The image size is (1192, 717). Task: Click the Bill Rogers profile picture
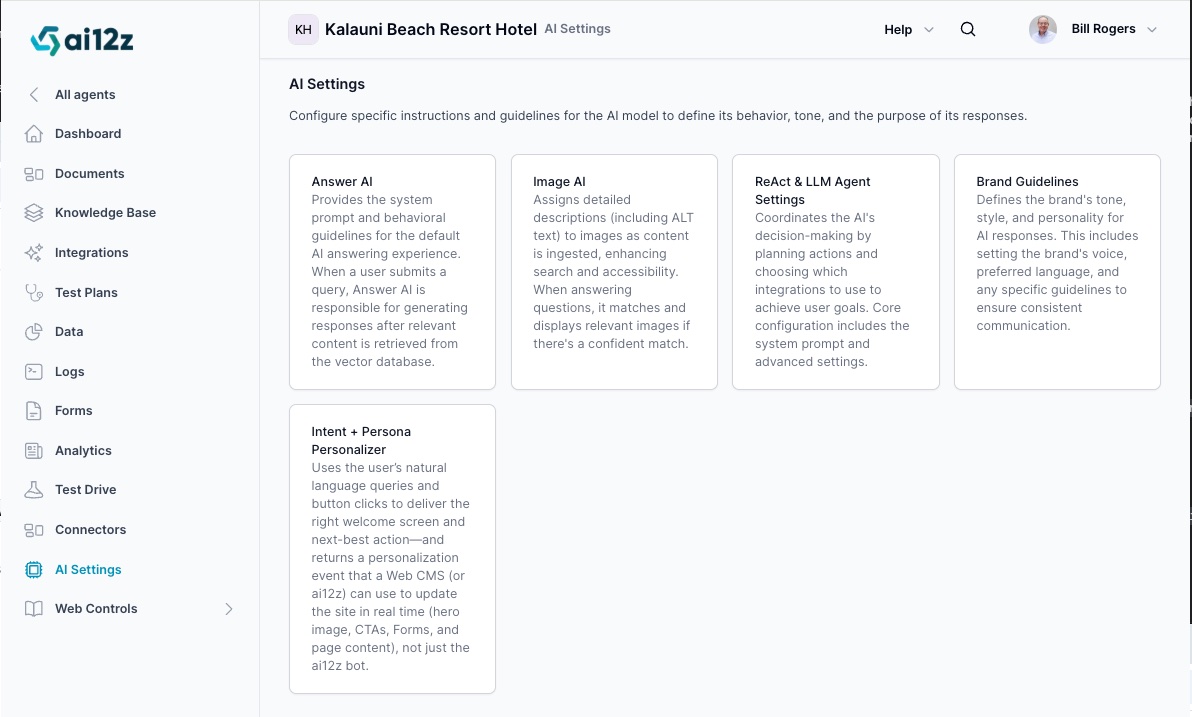(x=1042, y=29)
